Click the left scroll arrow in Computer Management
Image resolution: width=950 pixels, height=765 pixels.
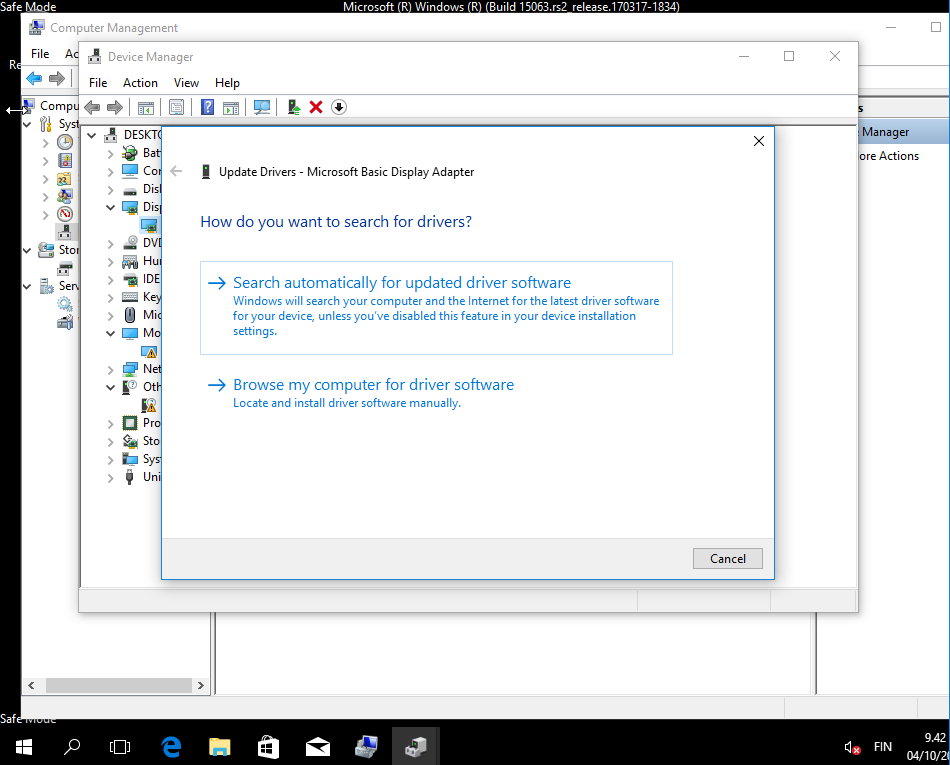coord(31,685)
